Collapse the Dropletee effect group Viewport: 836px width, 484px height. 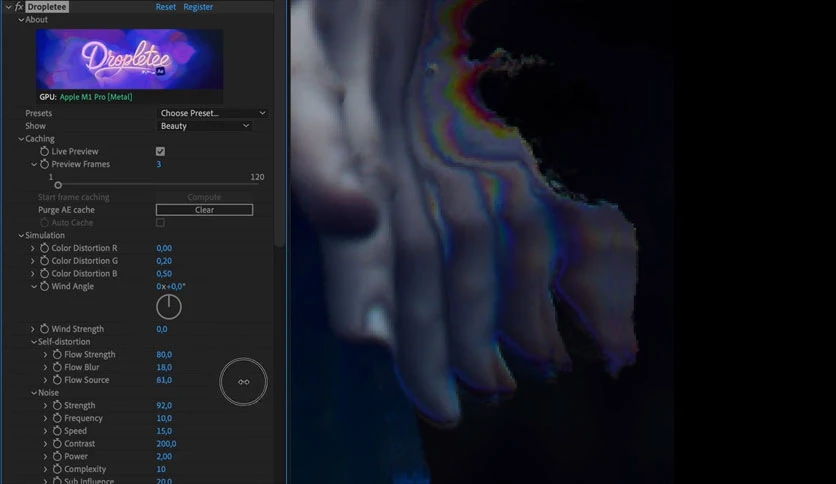click(8, 7)
